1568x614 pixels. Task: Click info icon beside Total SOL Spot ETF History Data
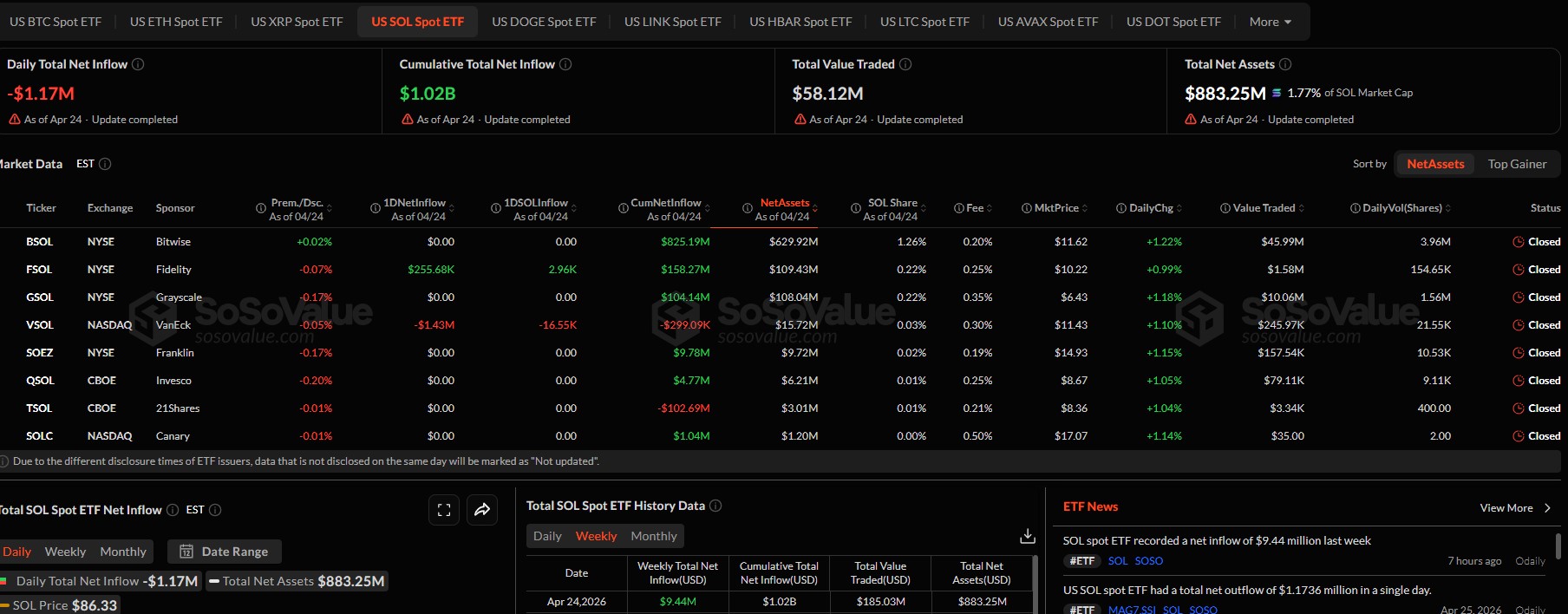click(x=715, y=506)
